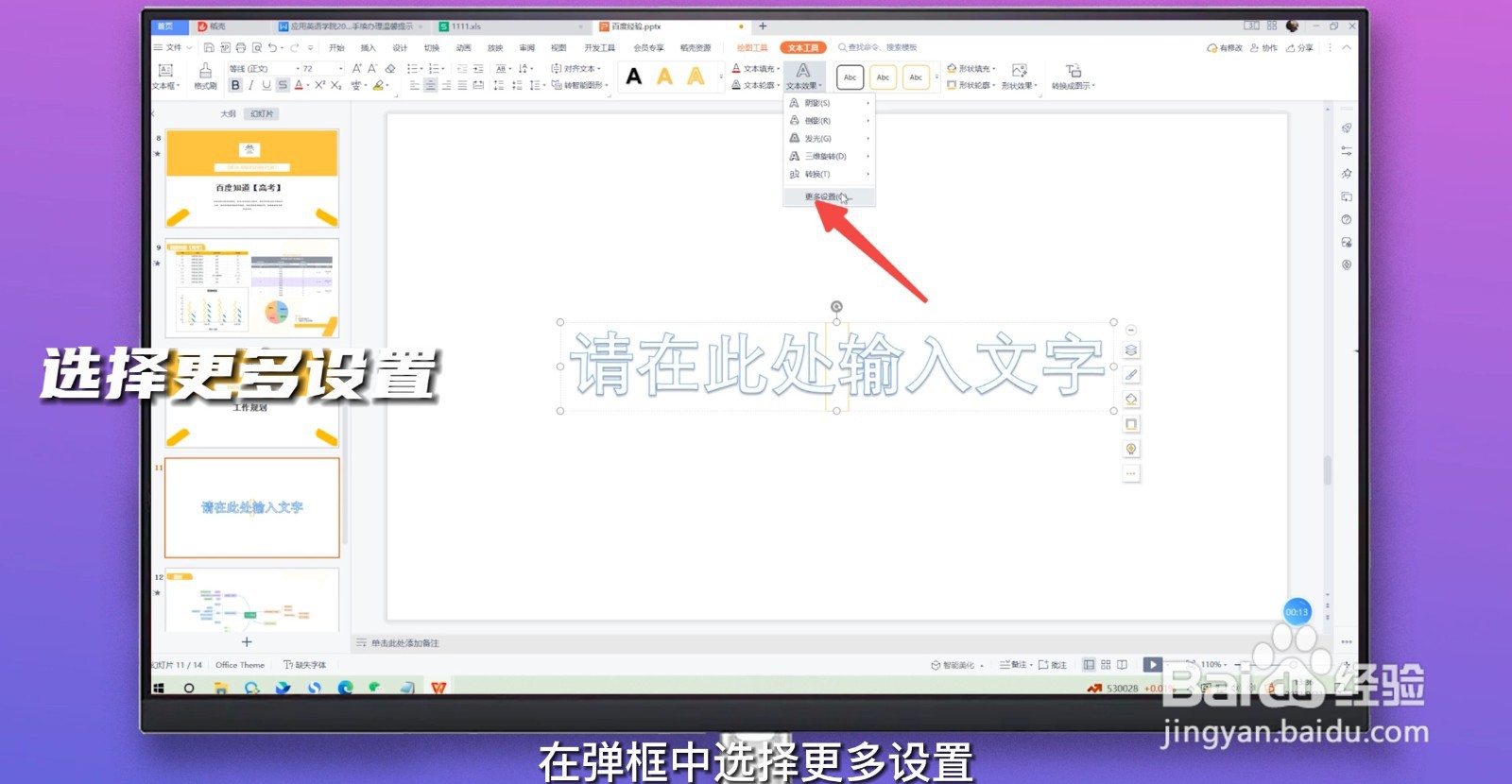Open the Text Tools (文本工具) tab
This screenshot has width=1512, height=784.
[x=803, y=47]
